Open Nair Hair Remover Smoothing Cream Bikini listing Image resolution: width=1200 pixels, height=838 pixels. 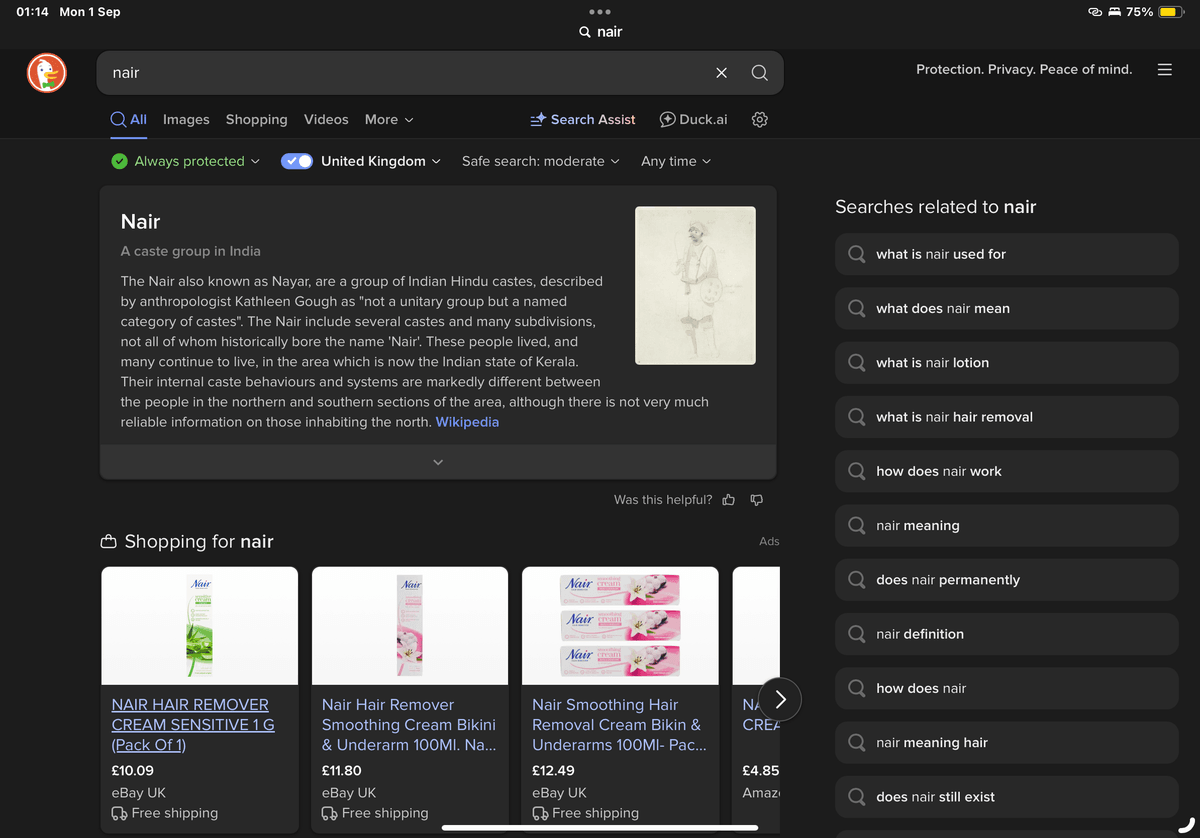(409, 725)
